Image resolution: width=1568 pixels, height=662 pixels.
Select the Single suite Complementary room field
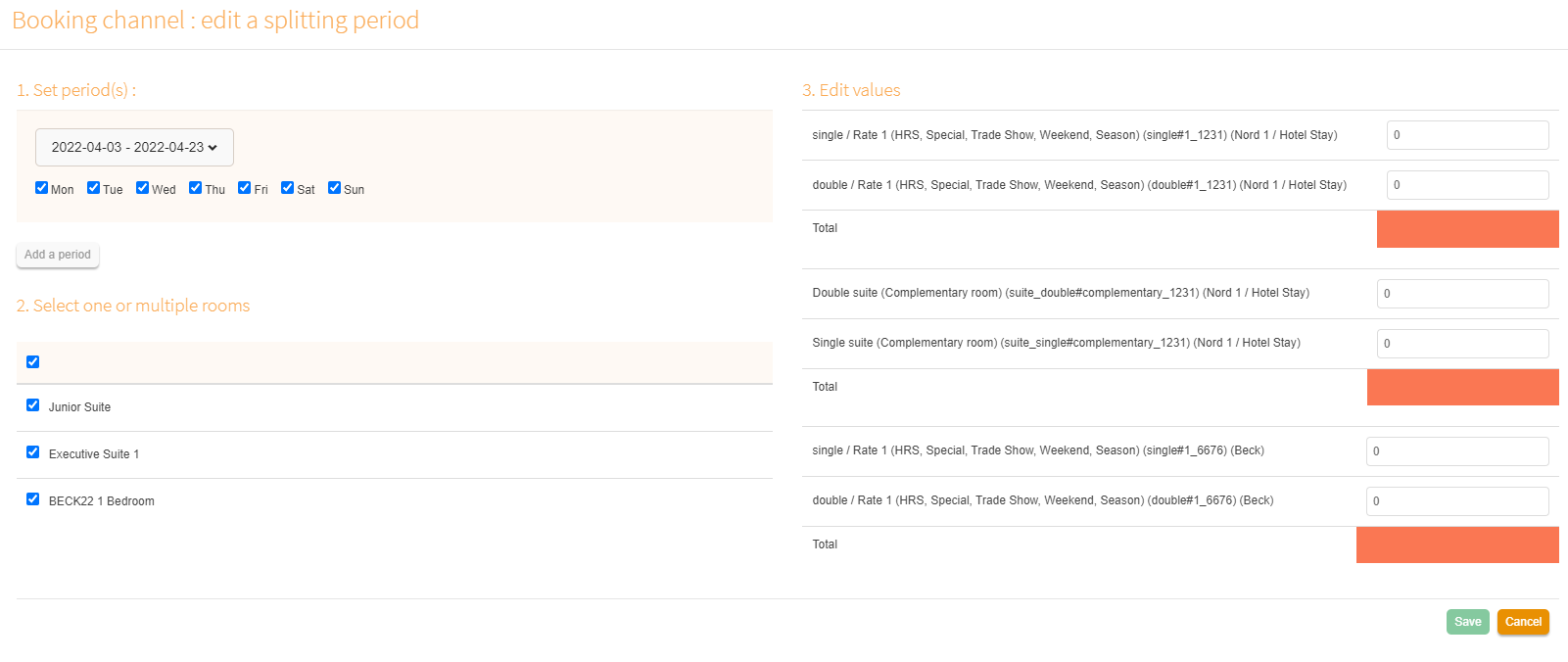(1462, 344)
